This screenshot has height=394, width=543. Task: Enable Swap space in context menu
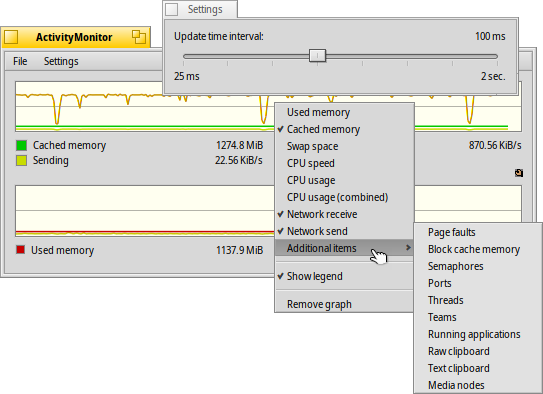345,146
